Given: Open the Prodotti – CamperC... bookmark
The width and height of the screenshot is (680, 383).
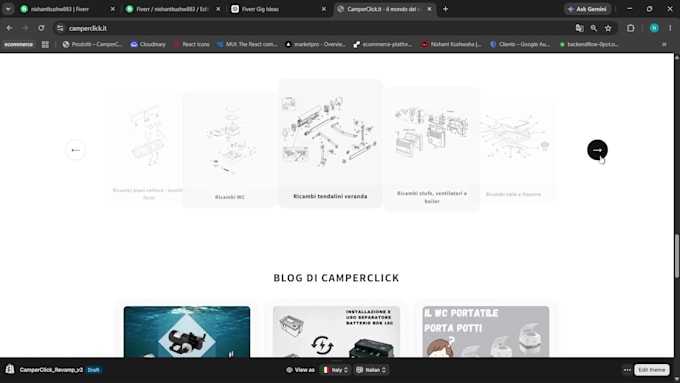Looking at the screenshot, I should click(92, 44).
